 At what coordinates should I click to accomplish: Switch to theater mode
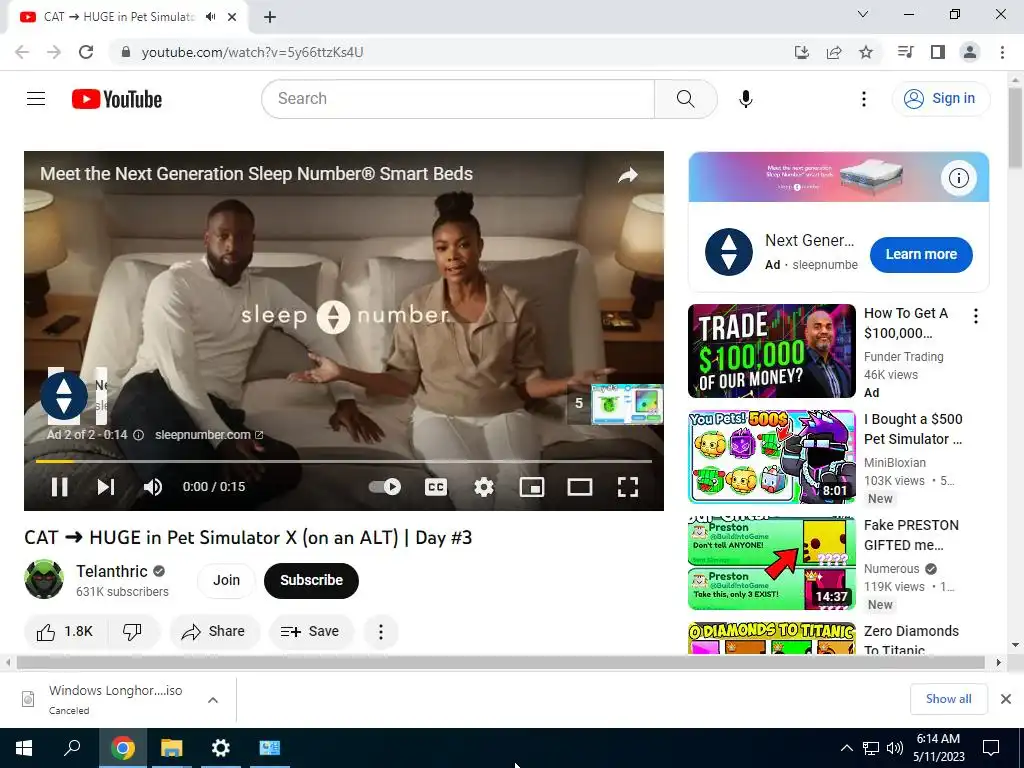point(580,487)
